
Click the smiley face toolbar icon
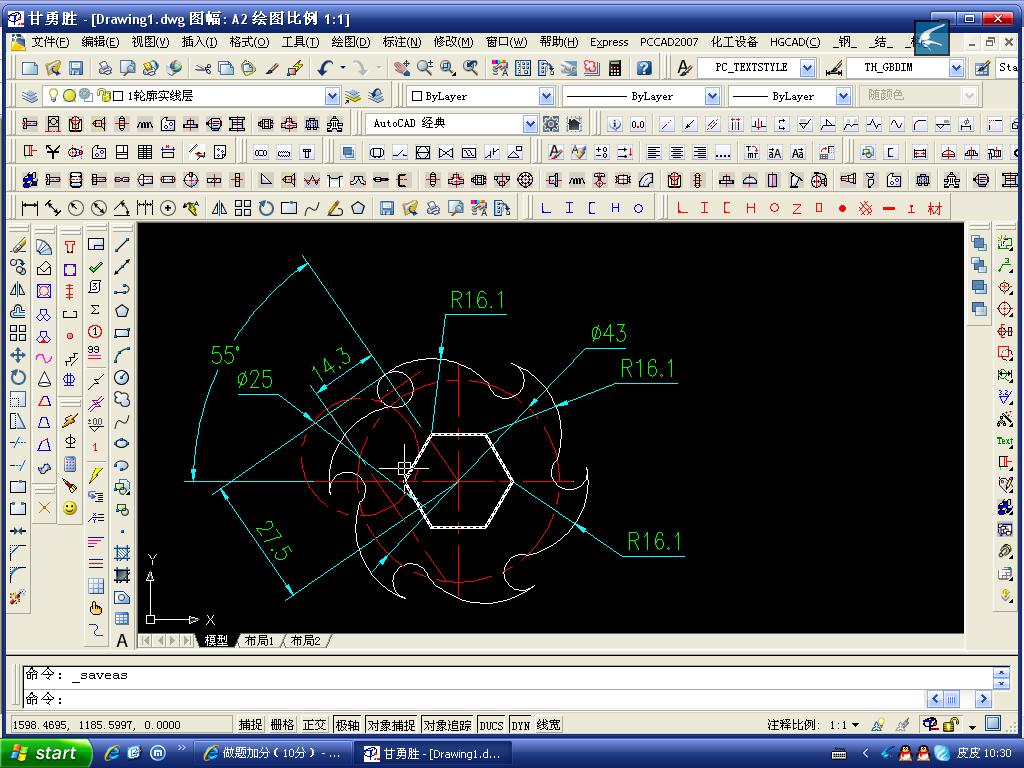70,508
